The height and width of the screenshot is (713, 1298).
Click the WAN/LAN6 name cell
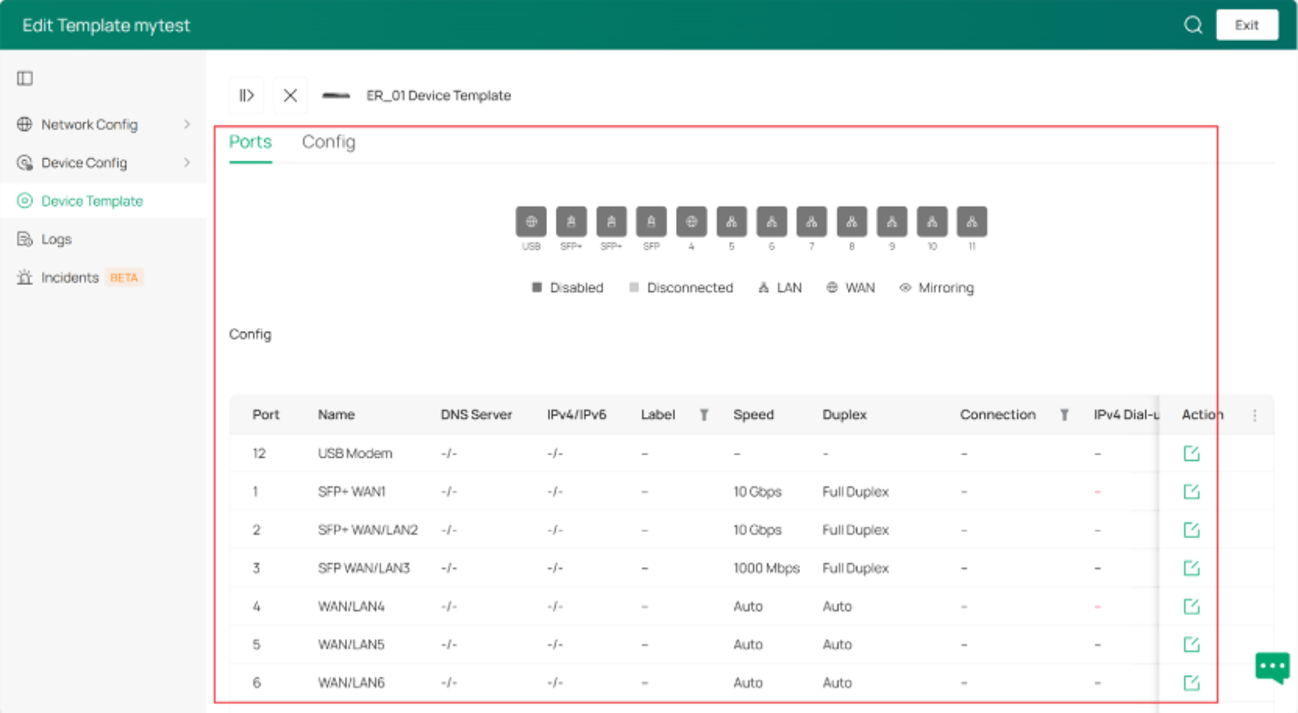point(351,683)
